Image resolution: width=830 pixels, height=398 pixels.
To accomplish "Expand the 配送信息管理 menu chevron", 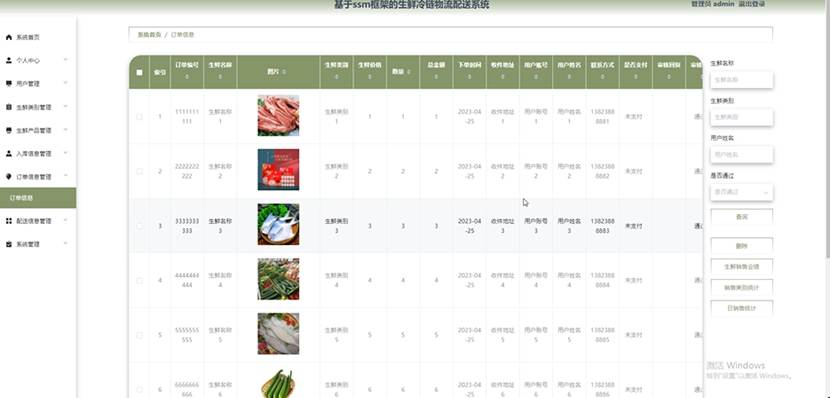I will pos(66,220).
